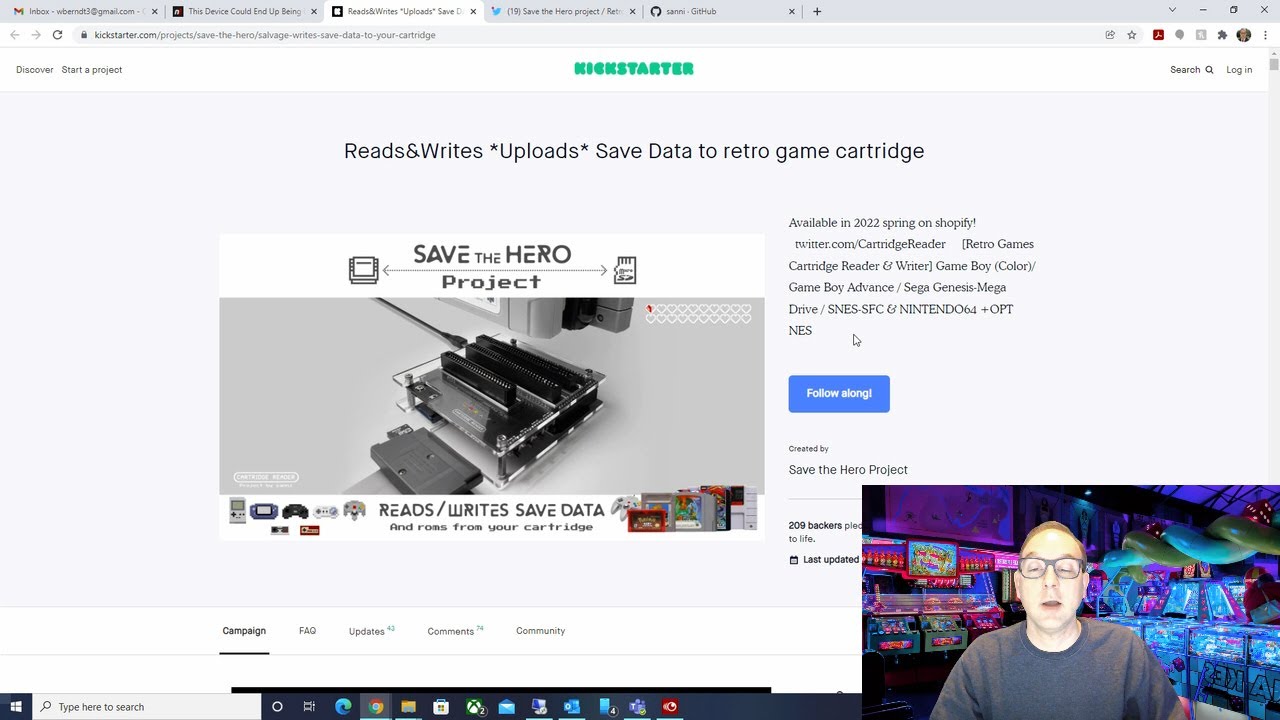Image resolution: width=1280 pixels, height=720 pixels.
Task: Close the Gmail Inbox tab
Action: (154, 12)
